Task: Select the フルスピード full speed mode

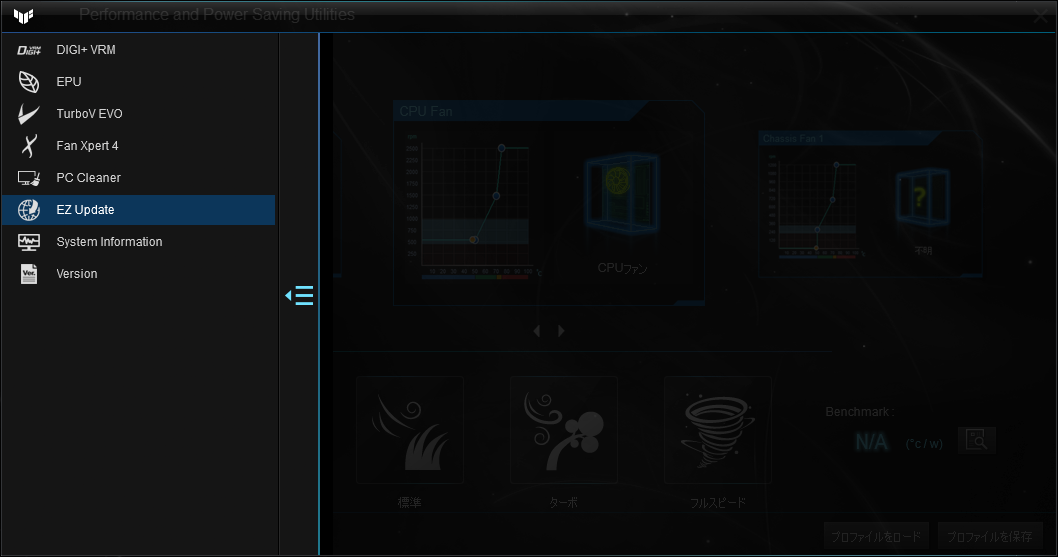Action: [717, 430]
